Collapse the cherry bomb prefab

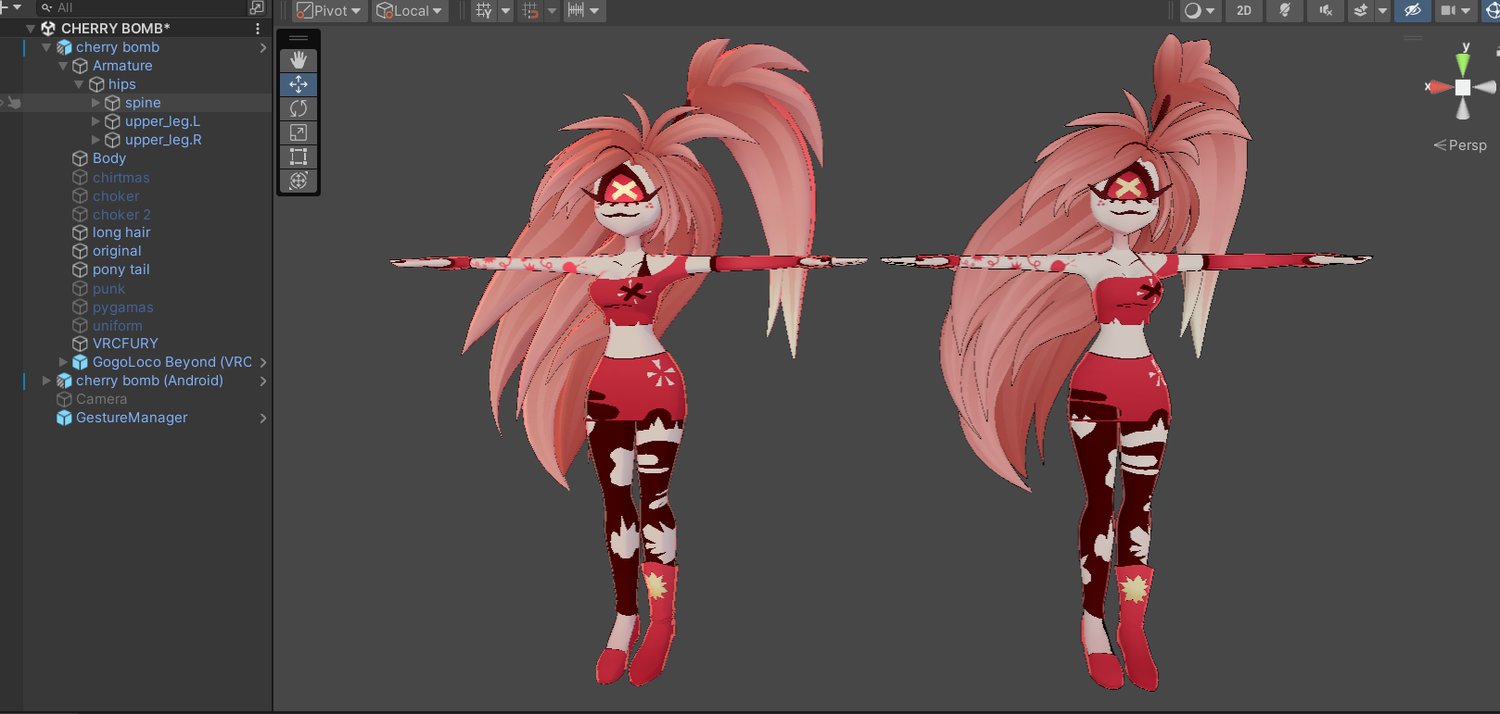point(46,47)
